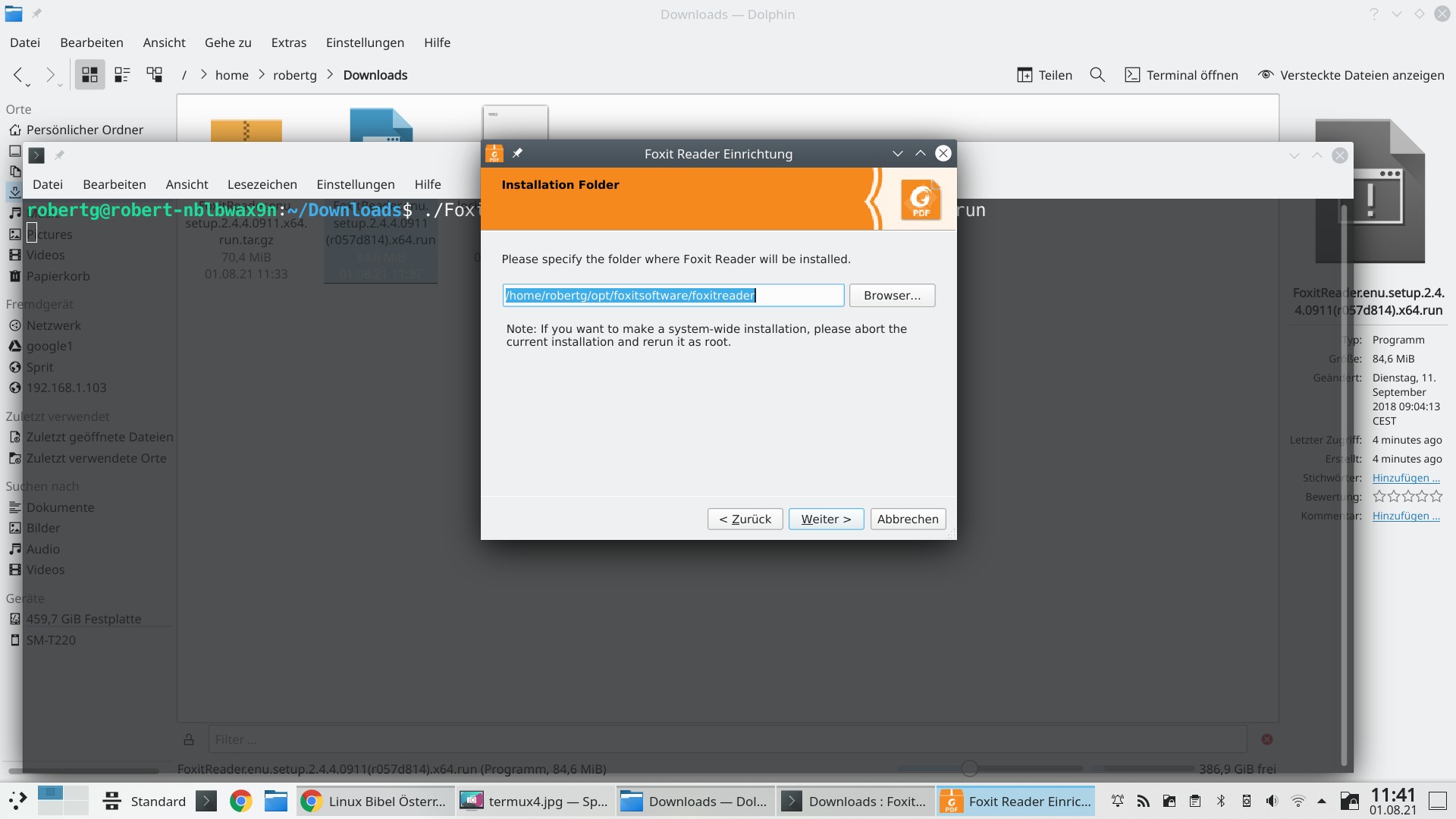Image resolution: width=1456 pixels, height=819 pixels.
Task: Pin the Foxit Reader Einrichtung window
Action: click(x=518, y=152)
